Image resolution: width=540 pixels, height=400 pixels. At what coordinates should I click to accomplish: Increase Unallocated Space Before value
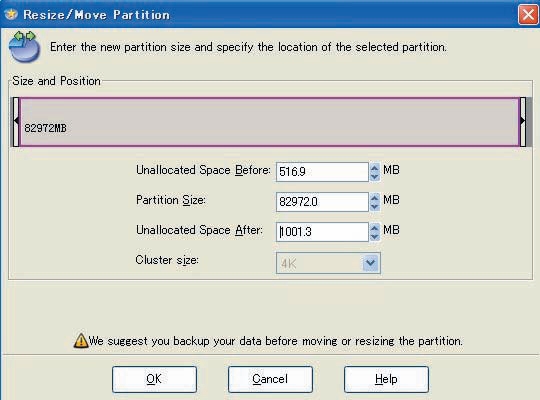tap(375, 167)
